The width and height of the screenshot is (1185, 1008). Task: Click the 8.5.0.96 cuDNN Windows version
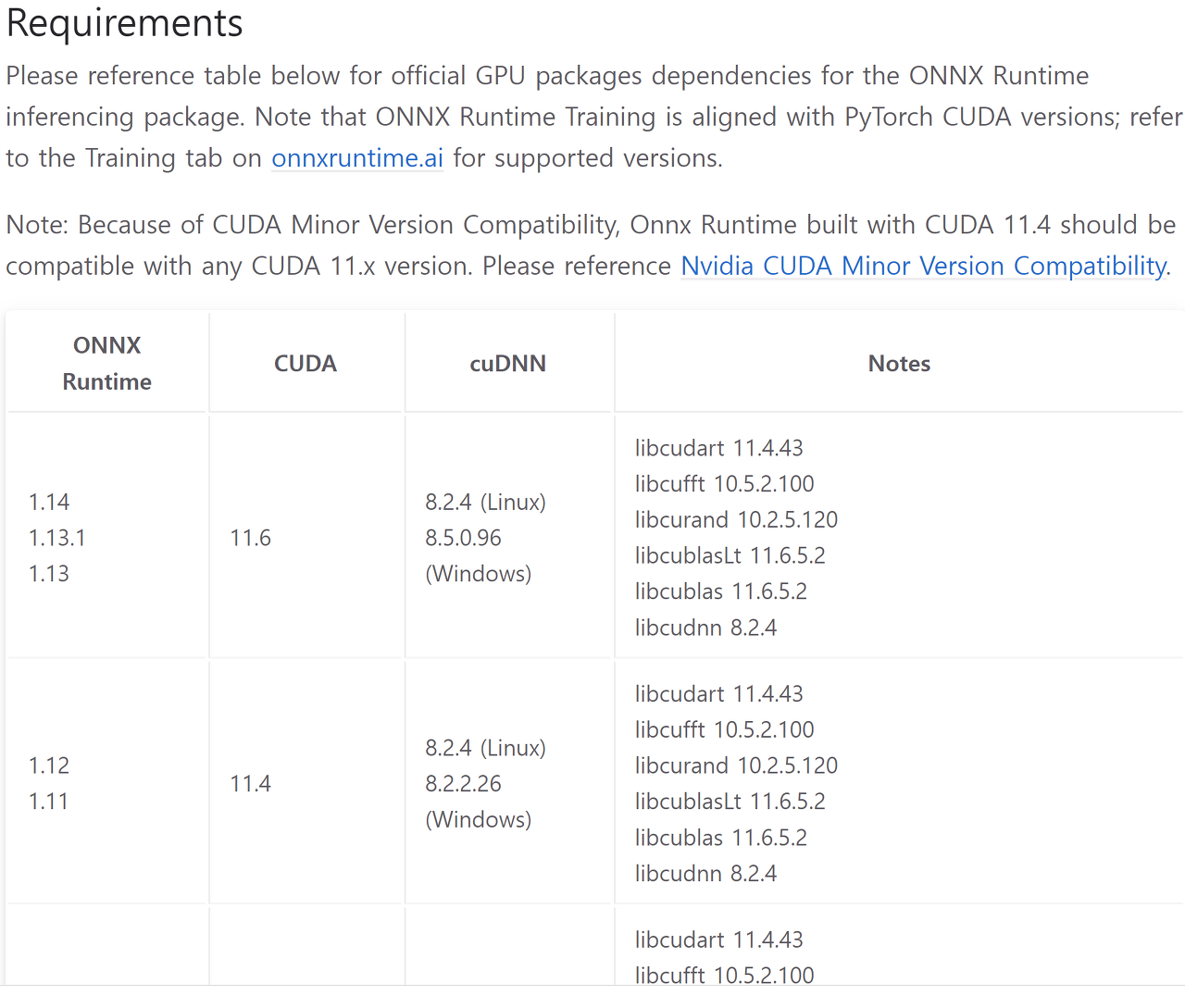[463, 538]
